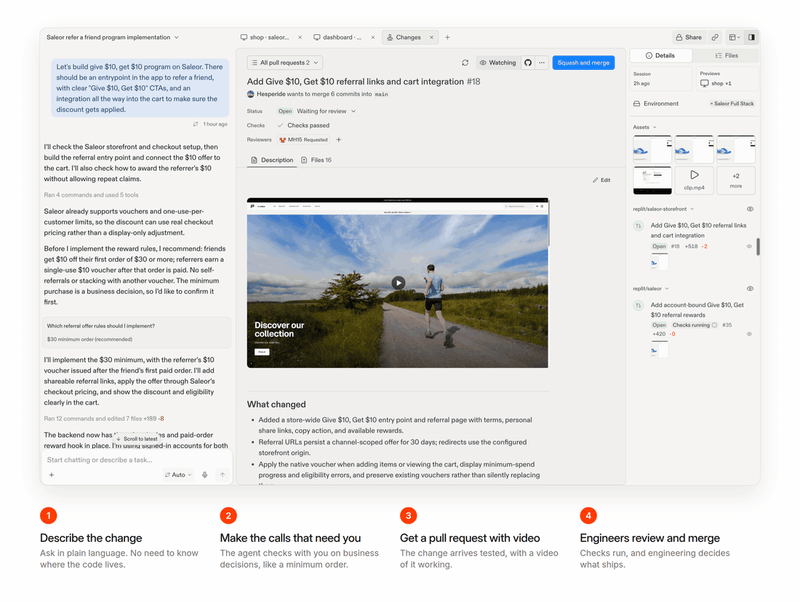
Task: Toggle small eye icon on PR #35 row
Action: [749, 334]
